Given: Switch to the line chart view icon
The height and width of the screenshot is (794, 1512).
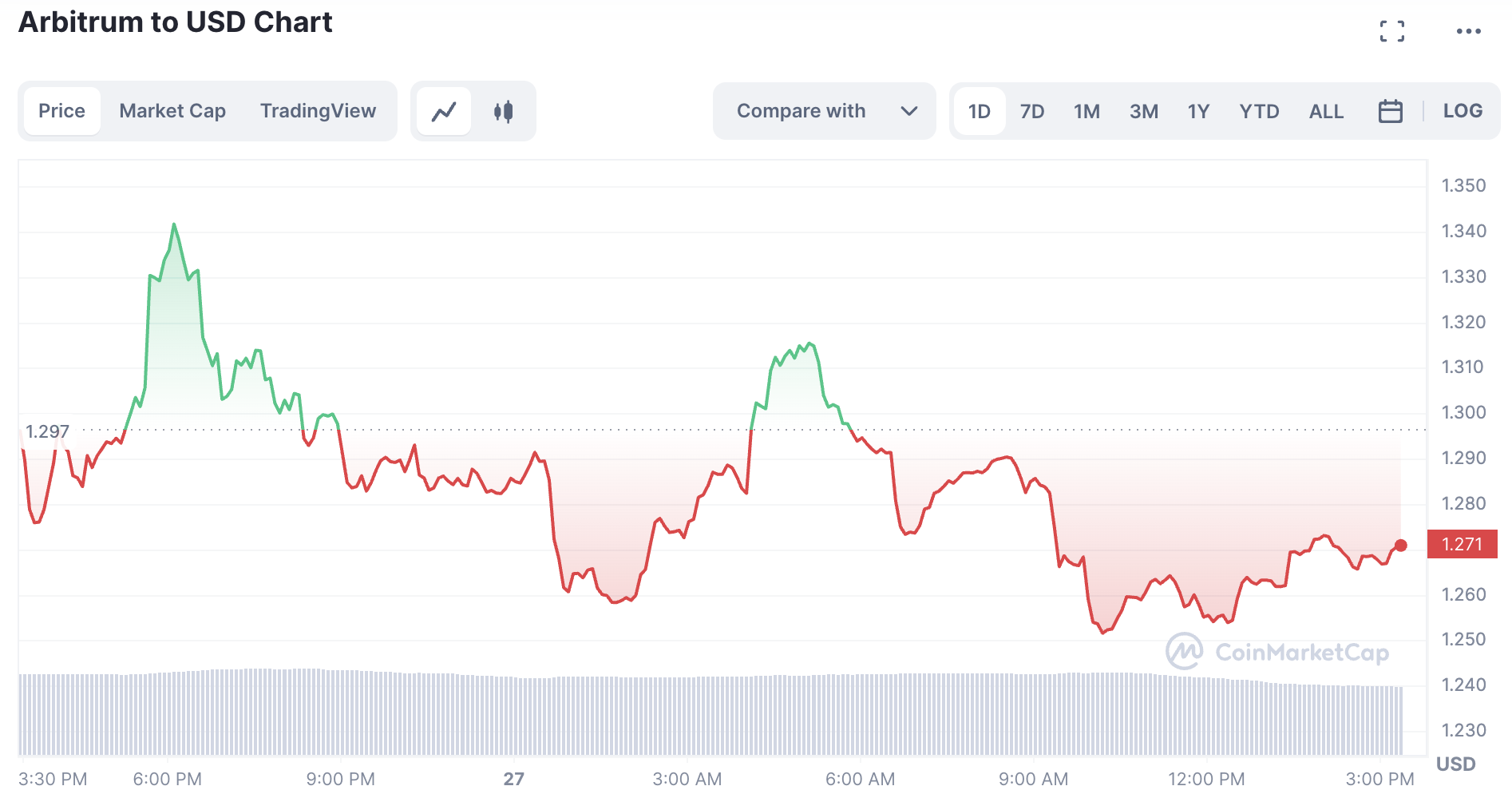Looking at the screenshot, I should click(444, 111).
